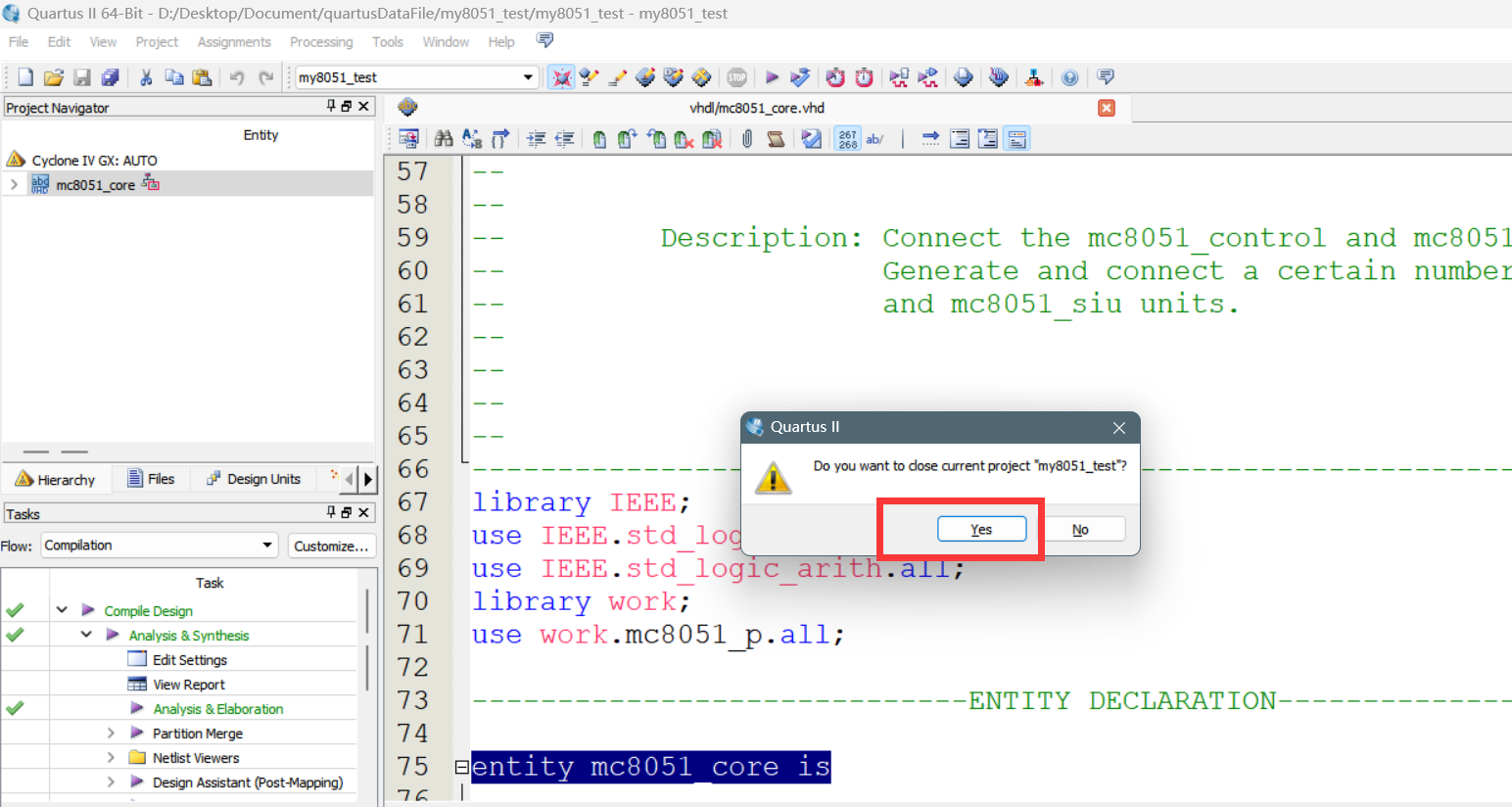Close the Project Navigator pane
The image size is (1512, 807).
(x=363, y=106)
